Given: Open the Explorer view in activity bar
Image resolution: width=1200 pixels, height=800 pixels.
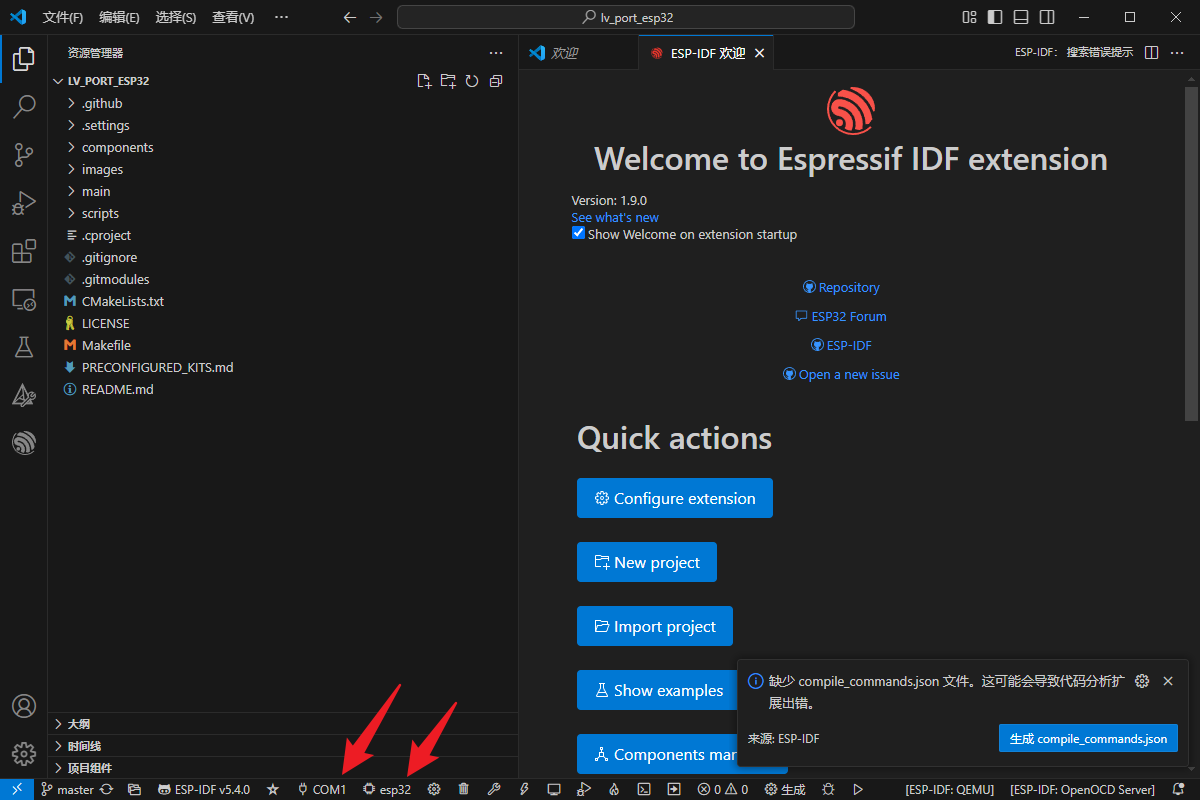Looking at the screenshot, I should (x=23, y=59).
